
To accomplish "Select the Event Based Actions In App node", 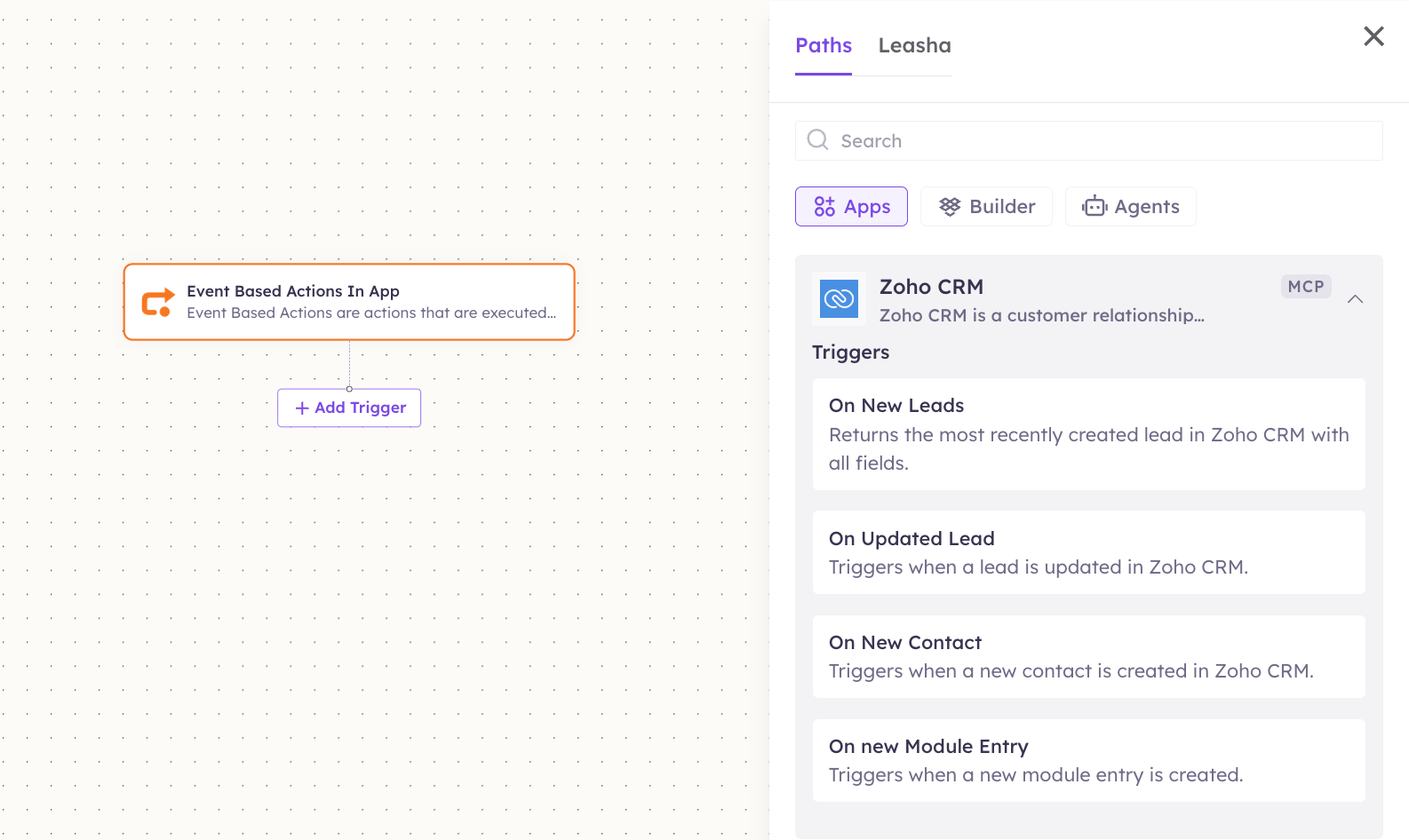I will pos(349,302).
